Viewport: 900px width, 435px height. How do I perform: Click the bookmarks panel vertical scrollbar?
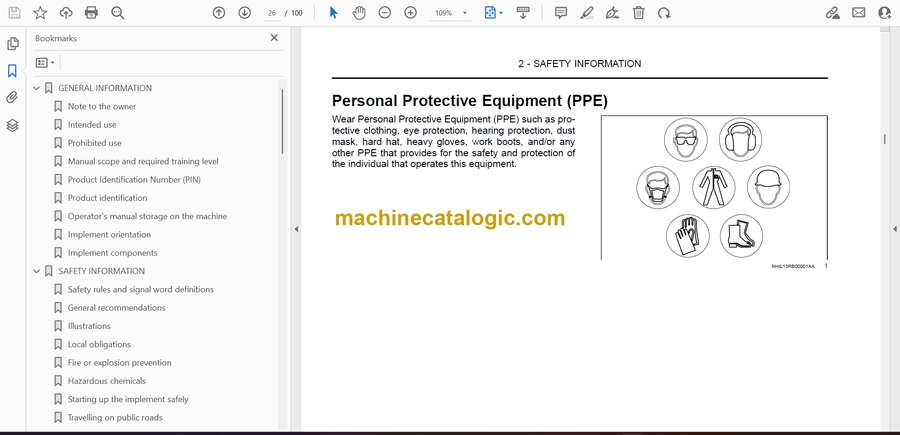pos(282,122)
